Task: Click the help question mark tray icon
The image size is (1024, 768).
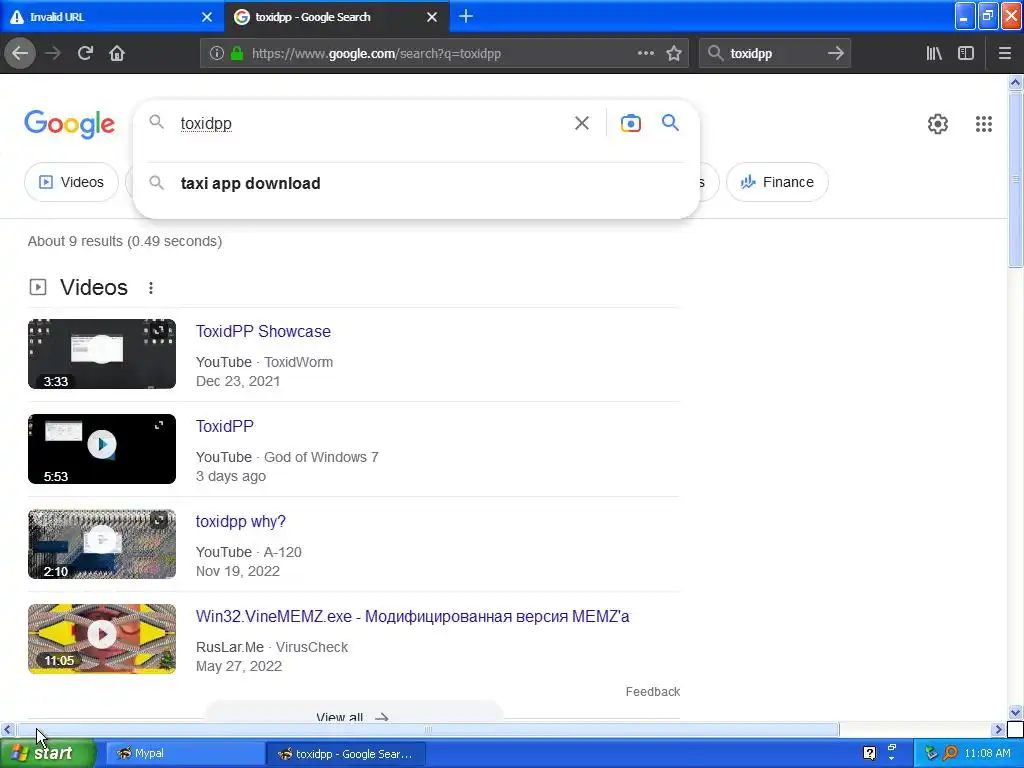Action: point(869,753)
